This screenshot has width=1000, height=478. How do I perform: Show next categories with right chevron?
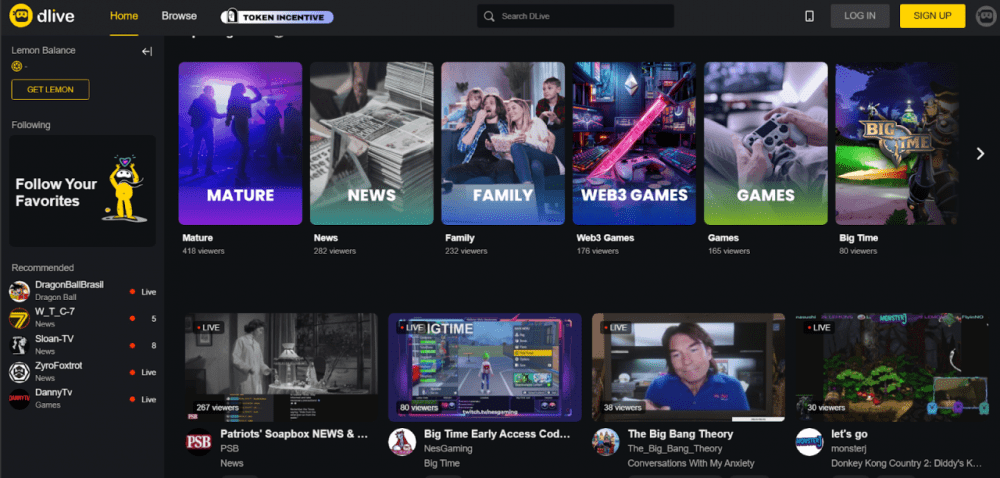pyautogui.click(x=980, y=154)
